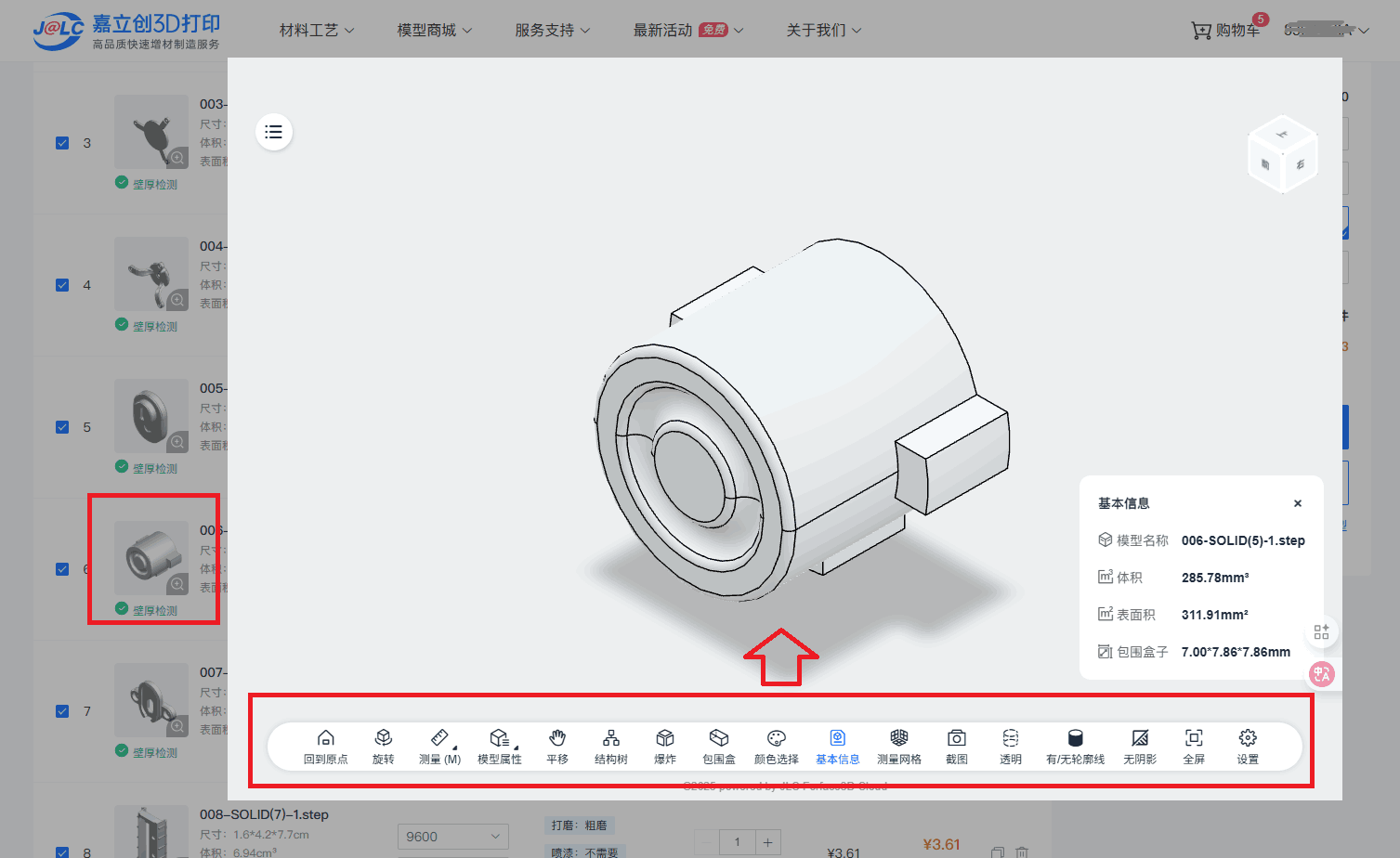
Task: Click the 体积 volume icon
Action: [x=1106, y=577]
